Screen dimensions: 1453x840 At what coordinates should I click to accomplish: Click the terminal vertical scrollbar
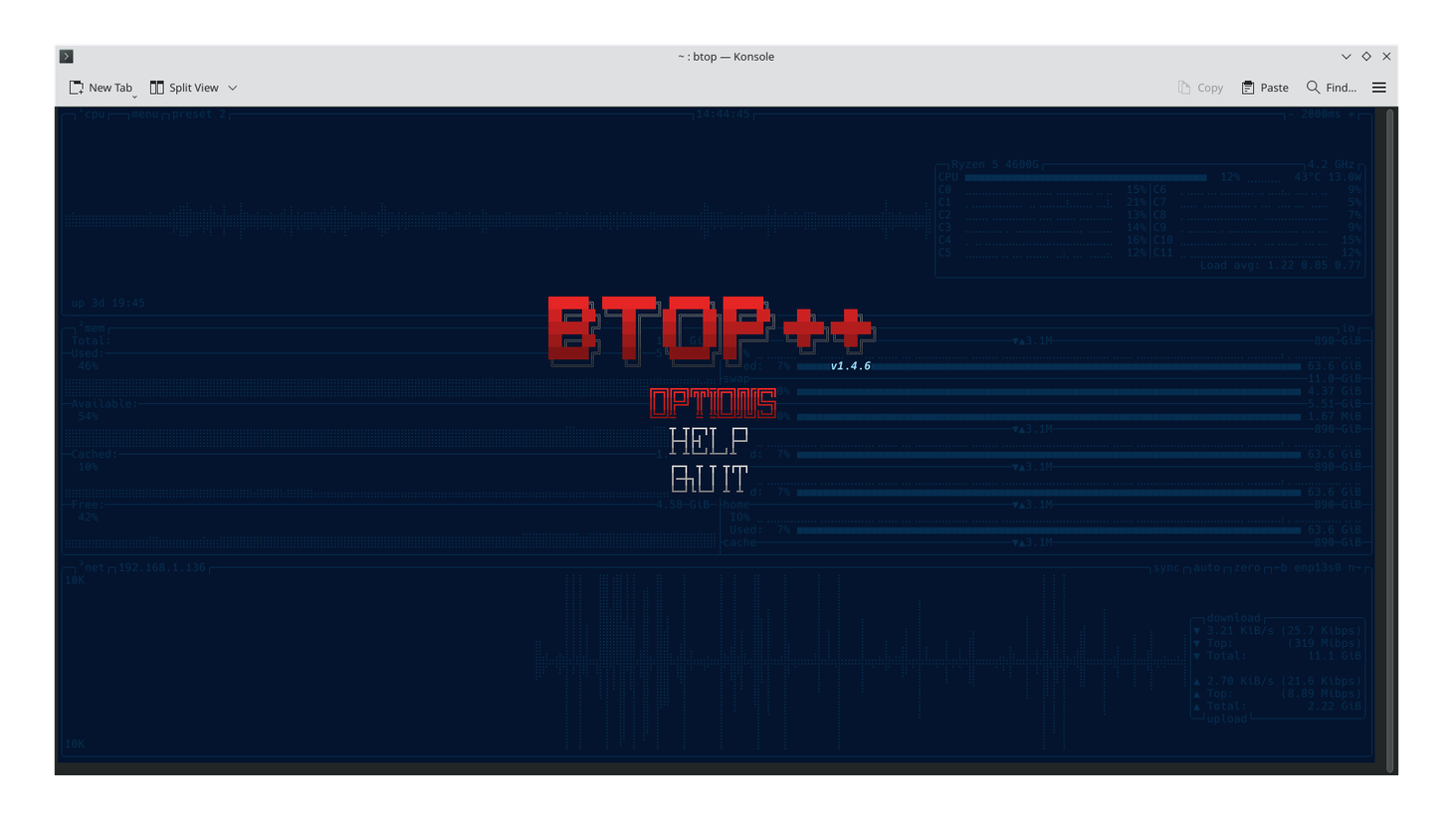[1390, 440]
